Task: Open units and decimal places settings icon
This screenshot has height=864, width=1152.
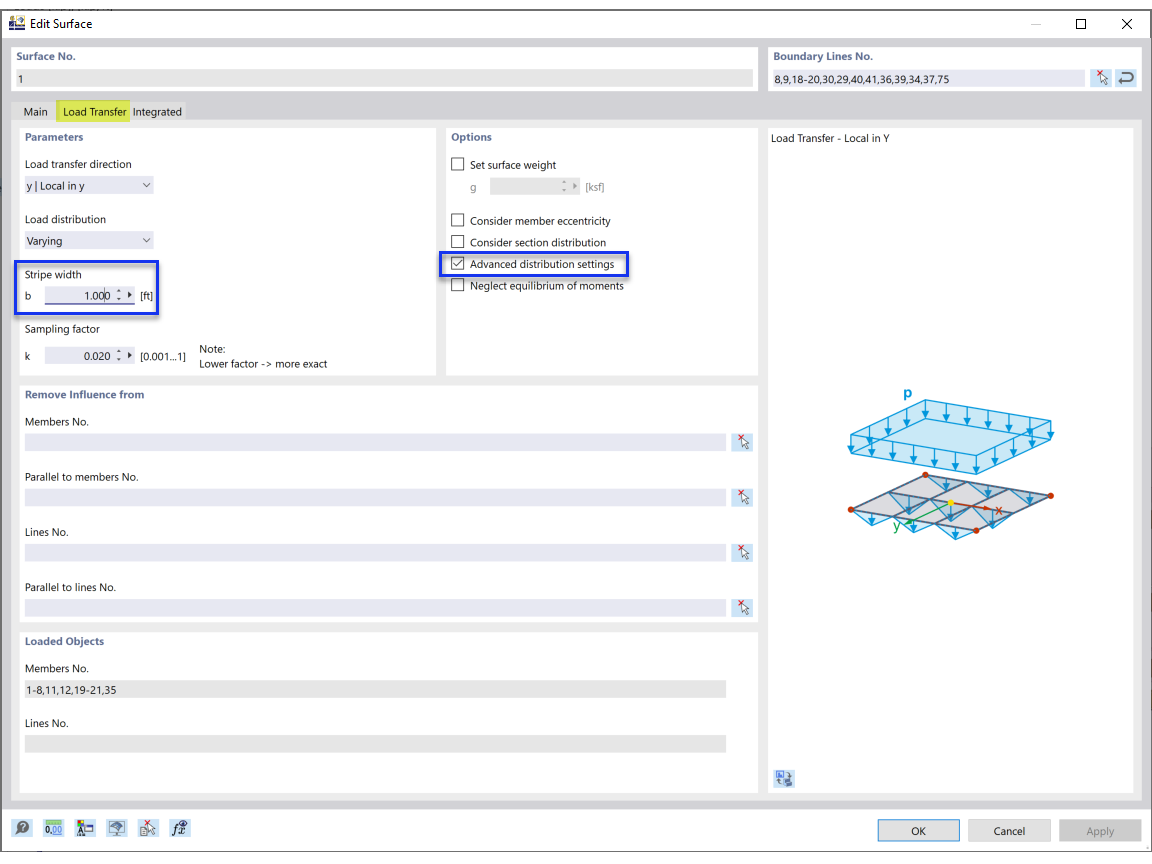Action: coord(54,828)
